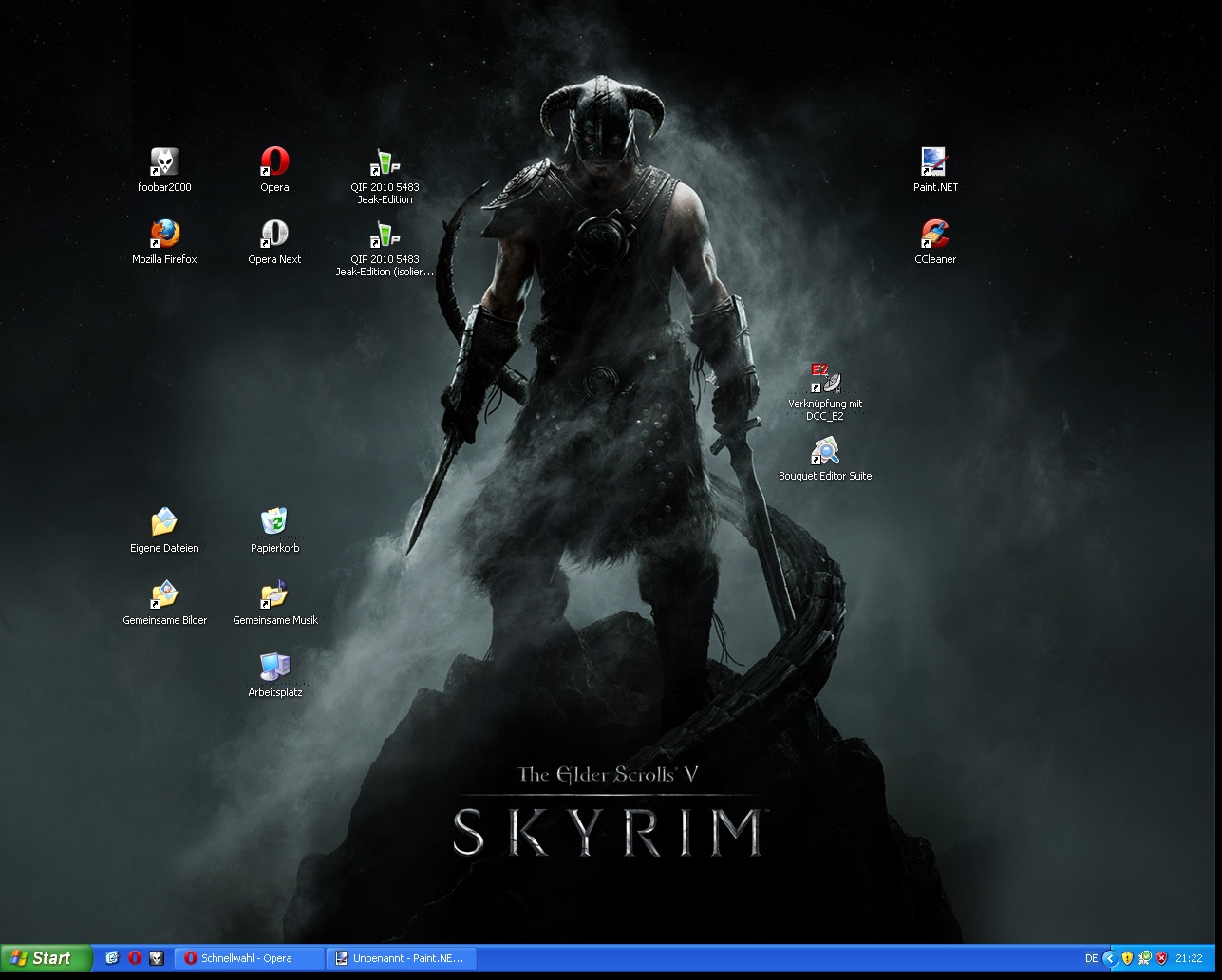Select the Papierkorb recycle bin icon
Viewport: 1222px width, 980px height.
pyautogui.click(x=274, y=531)
